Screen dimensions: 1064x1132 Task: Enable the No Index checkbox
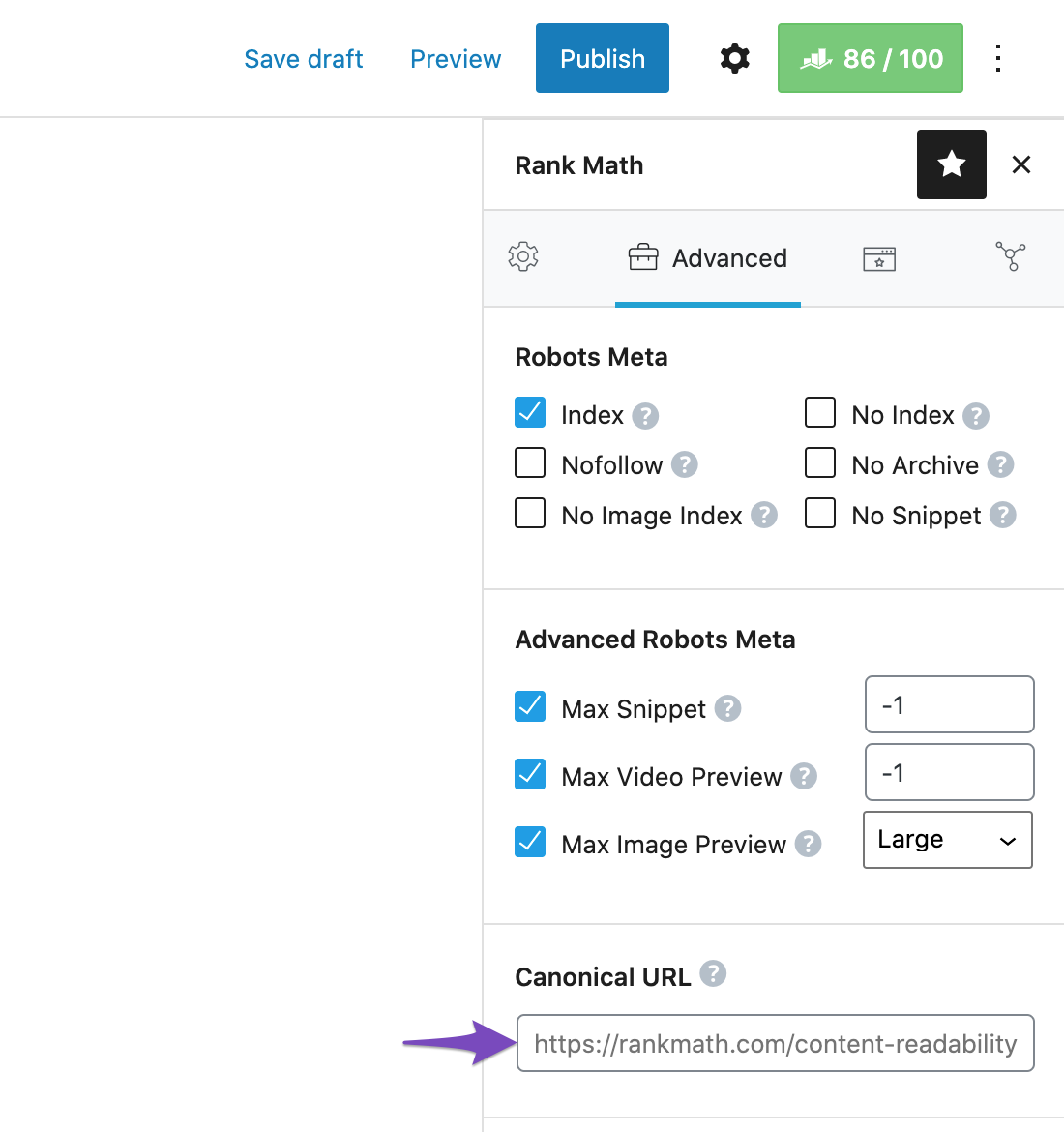pyautogui.click(x=820, y=412)
